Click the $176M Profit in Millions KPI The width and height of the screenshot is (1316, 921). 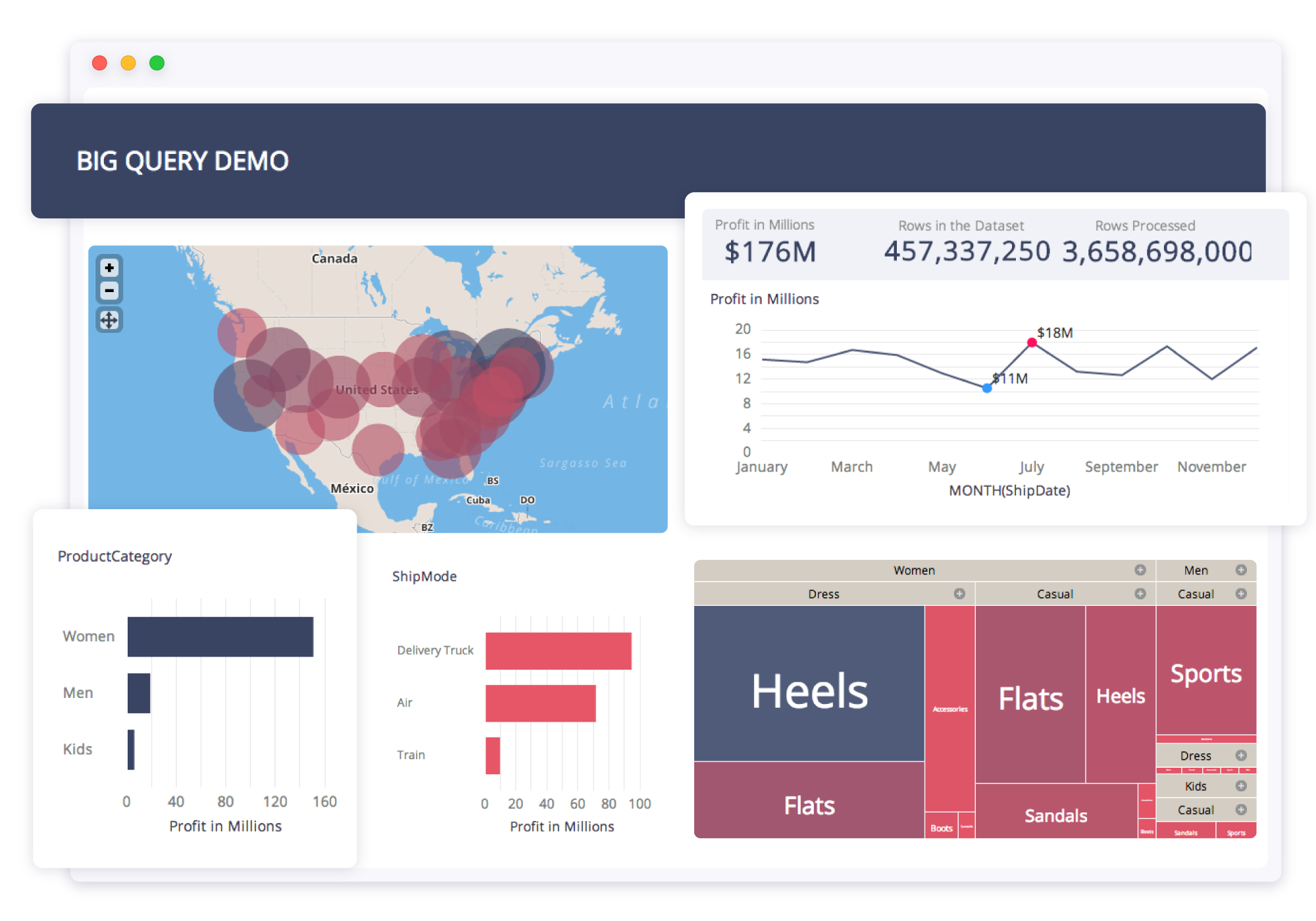(770, 251)
